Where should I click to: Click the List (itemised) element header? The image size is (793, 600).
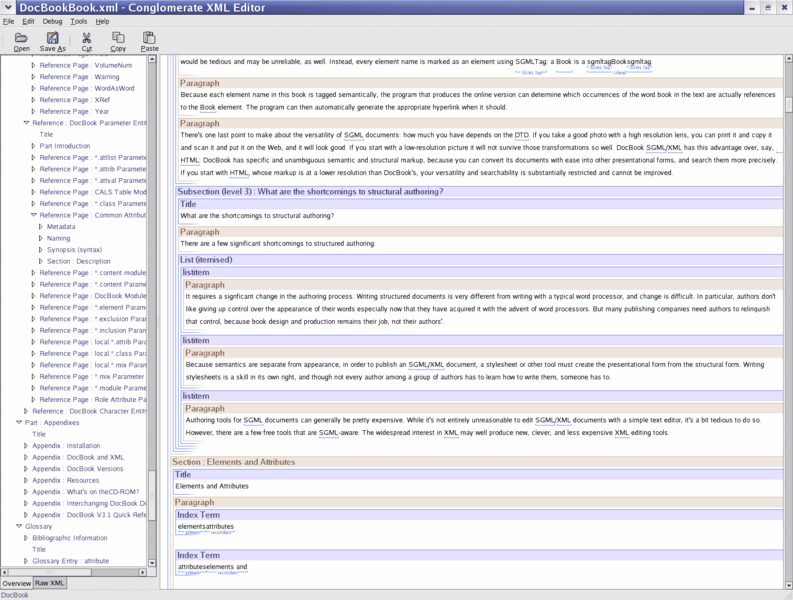pyautogui.click(x=480, y=260)
